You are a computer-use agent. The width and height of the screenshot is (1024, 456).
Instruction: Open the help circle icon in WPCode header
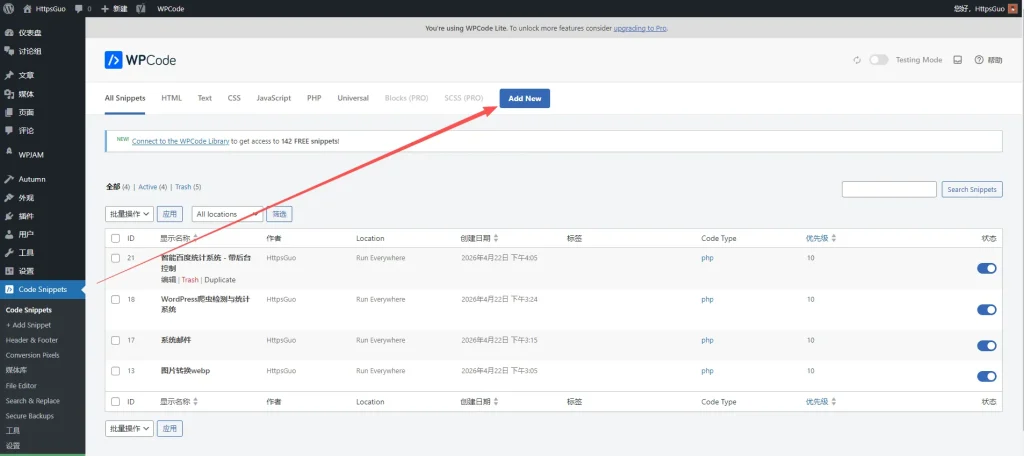tap(979, 60)
